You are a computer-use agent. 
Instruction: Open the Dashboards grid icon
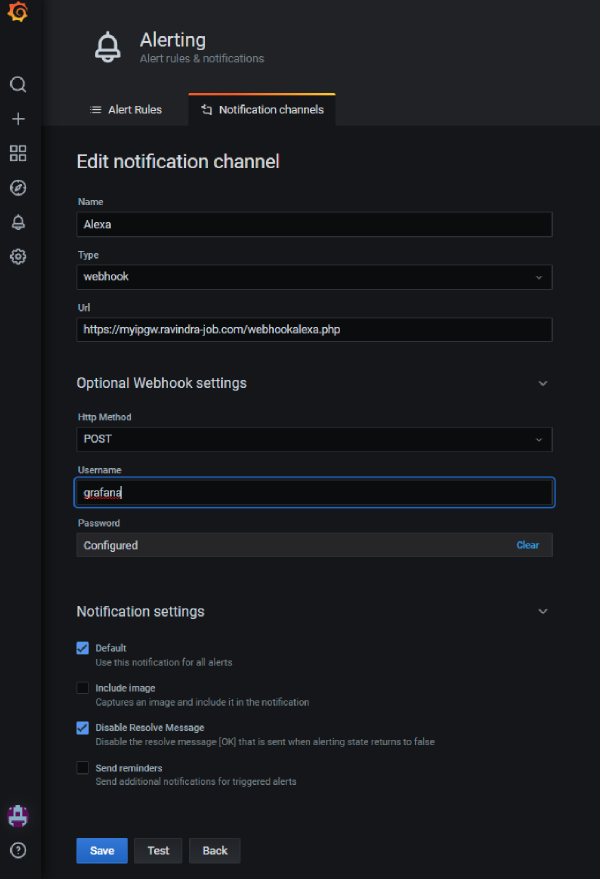click(x=17, y=153)
